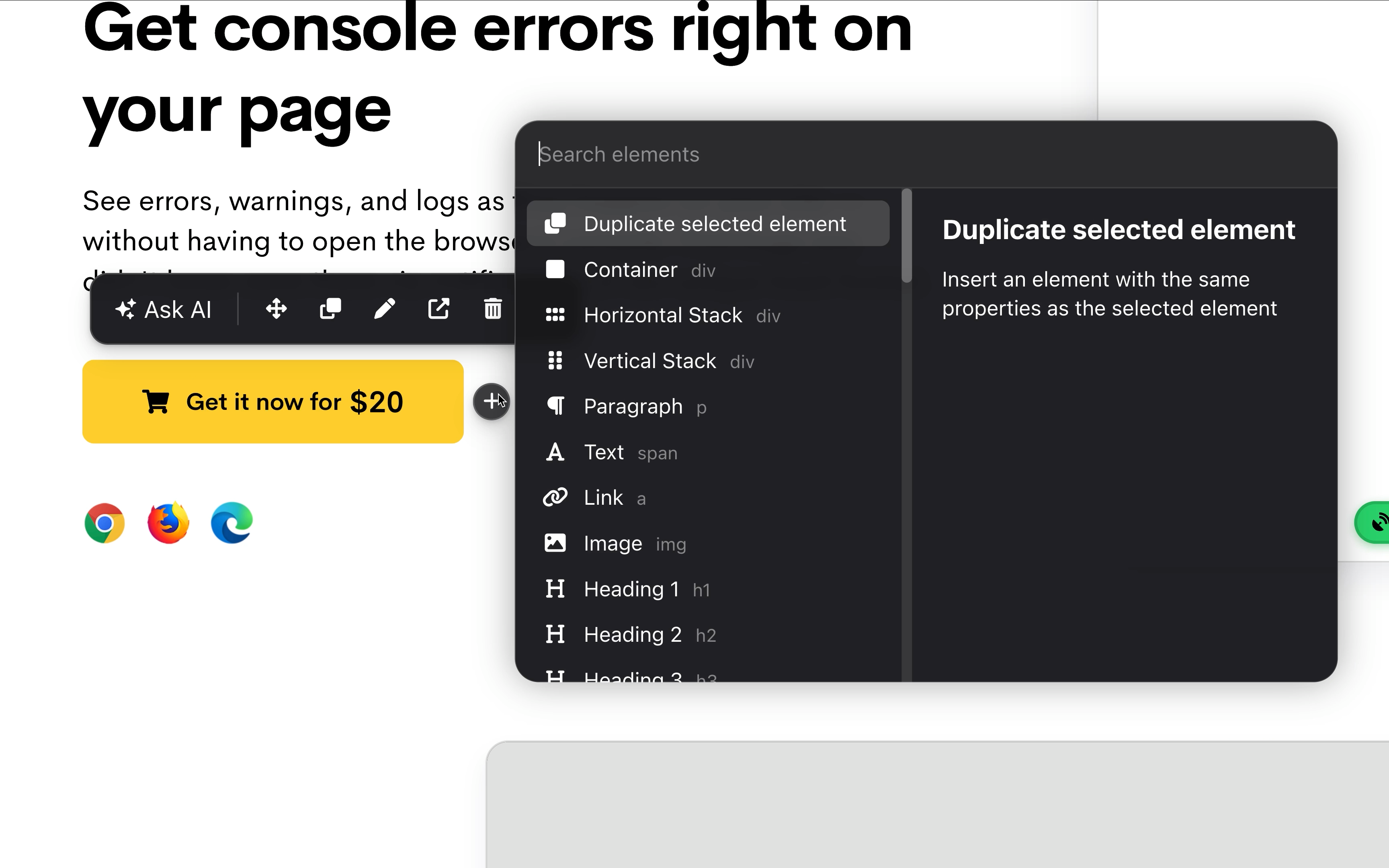Click the Chrome browser icon
This screenshot has width=1389, height=868.
(105, 522)
